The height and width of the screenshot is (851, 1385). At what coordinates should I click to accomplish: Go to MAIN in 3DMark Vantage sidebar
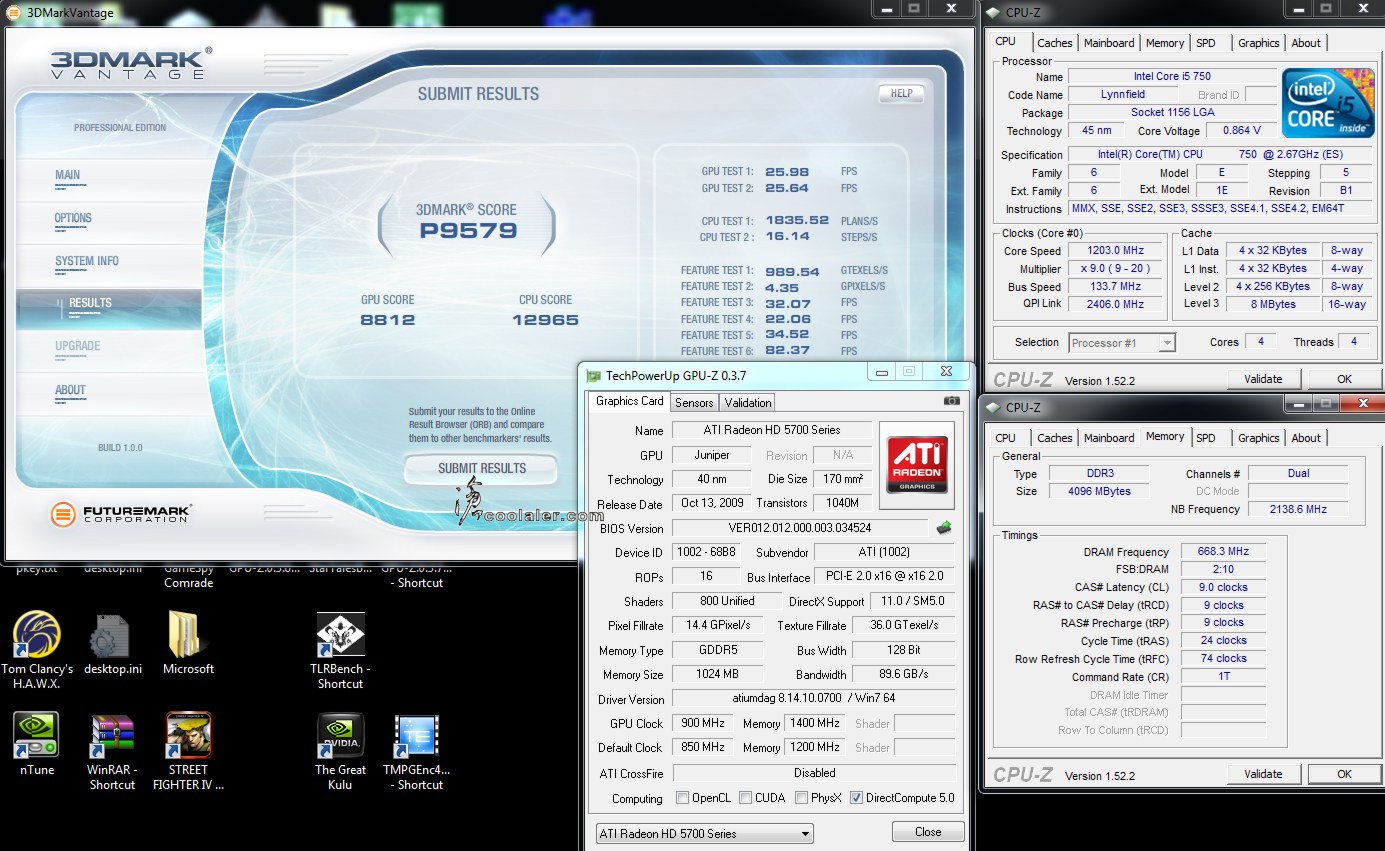(x=67, y=175)
